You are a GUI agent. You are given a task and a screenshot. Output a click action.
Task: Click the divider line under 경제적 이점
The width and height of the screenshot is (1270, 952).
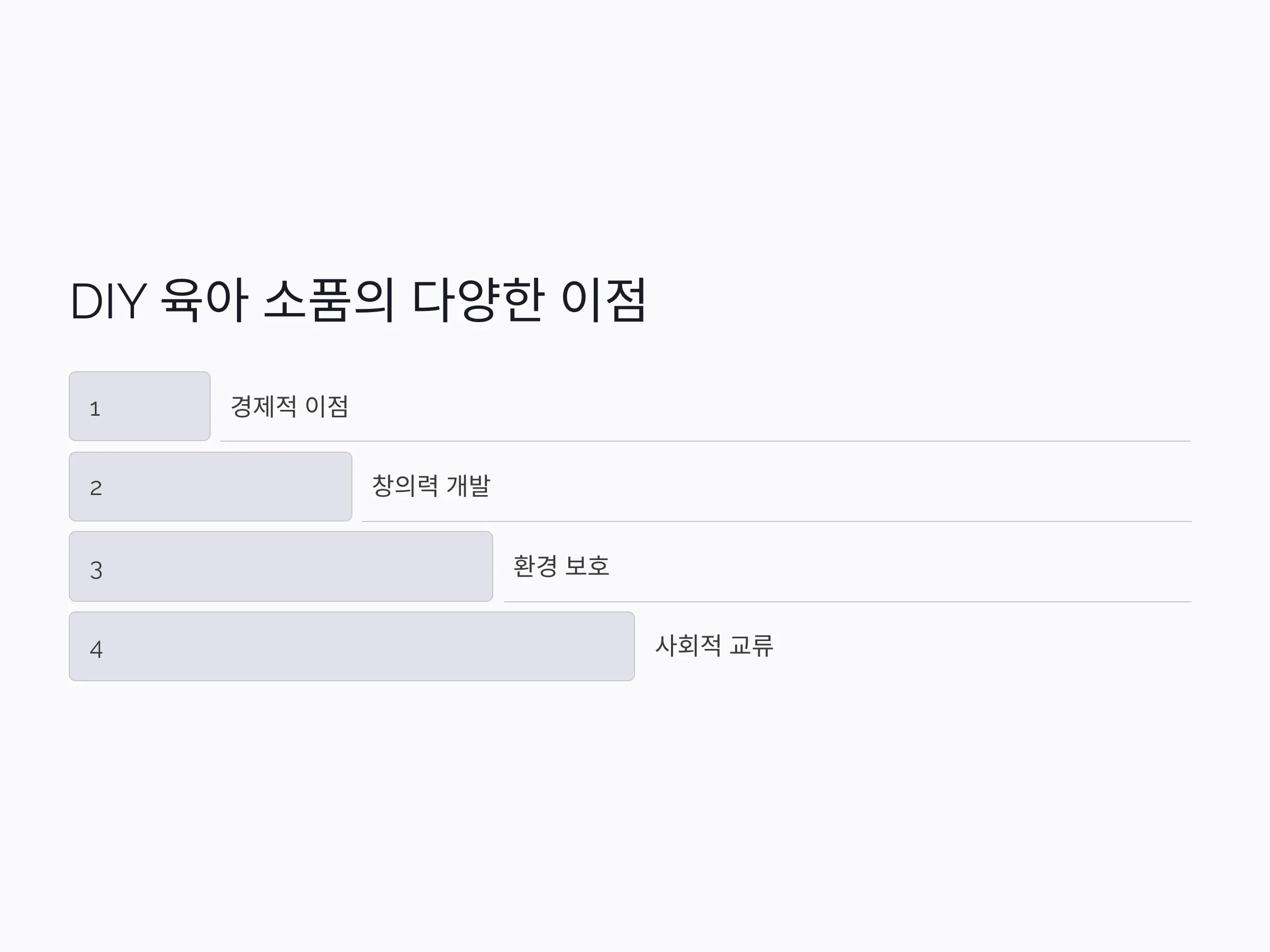[705, 441]
